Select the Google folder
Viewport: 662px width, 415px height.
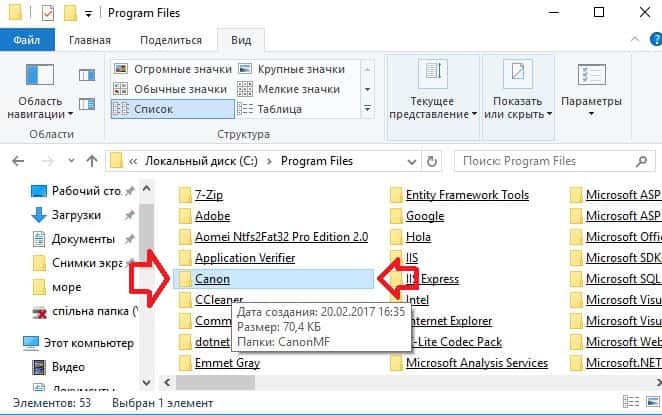417,216
